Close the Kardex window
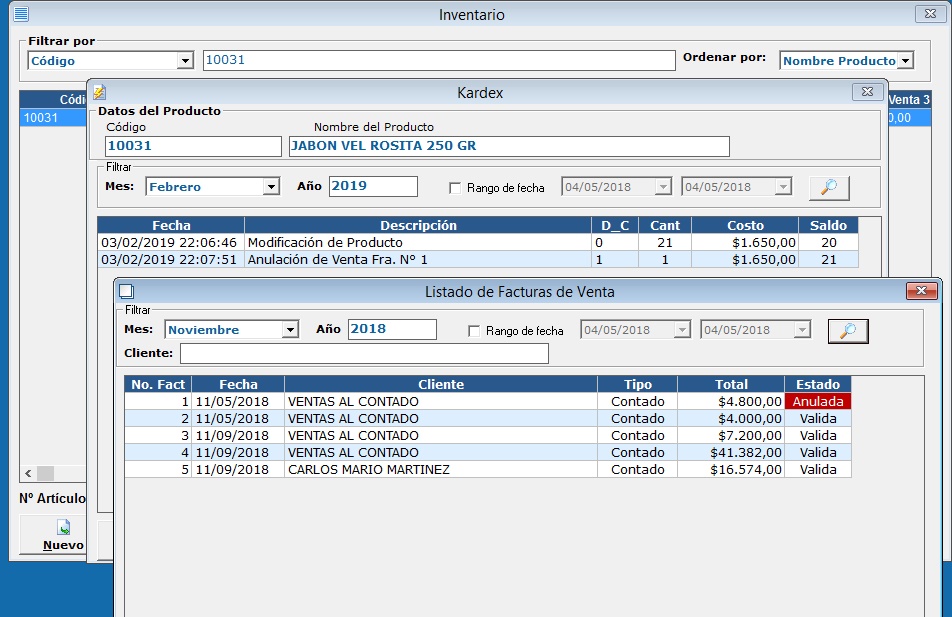Screen dimensions: 952x617 point(865,92)
